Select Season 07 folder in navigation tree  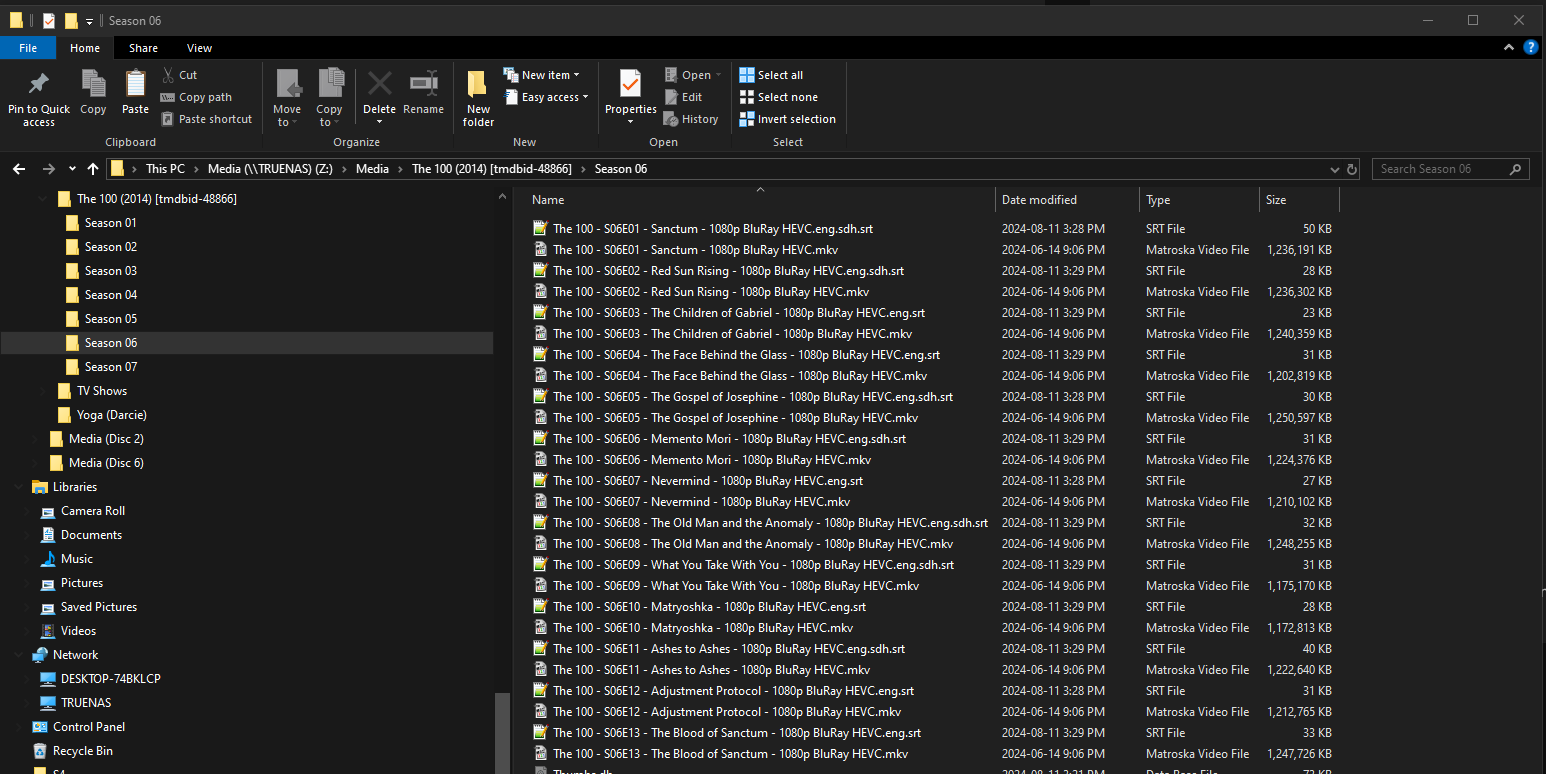[x=110, y=367]
